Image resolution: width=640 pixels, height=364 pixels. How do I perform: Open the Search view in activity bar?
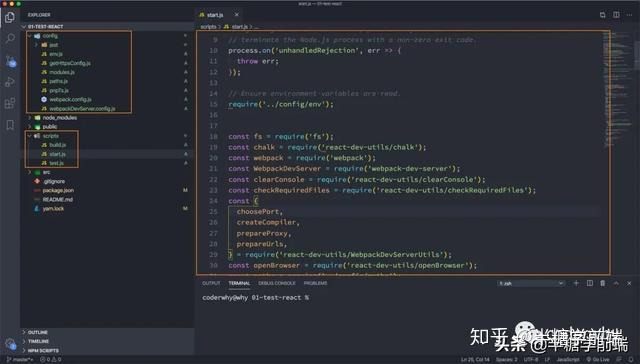[10, 39]
